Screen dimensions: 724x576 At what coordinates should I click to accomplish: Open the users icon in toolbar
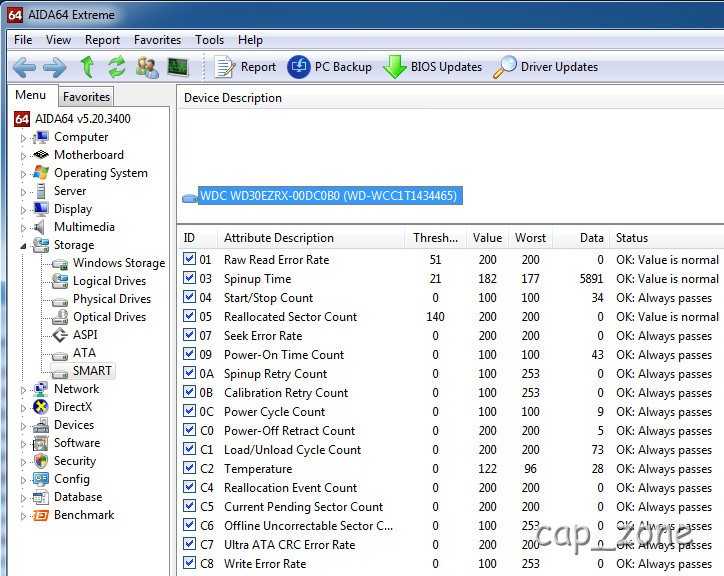pyautogui.click(x=147, y=67)
